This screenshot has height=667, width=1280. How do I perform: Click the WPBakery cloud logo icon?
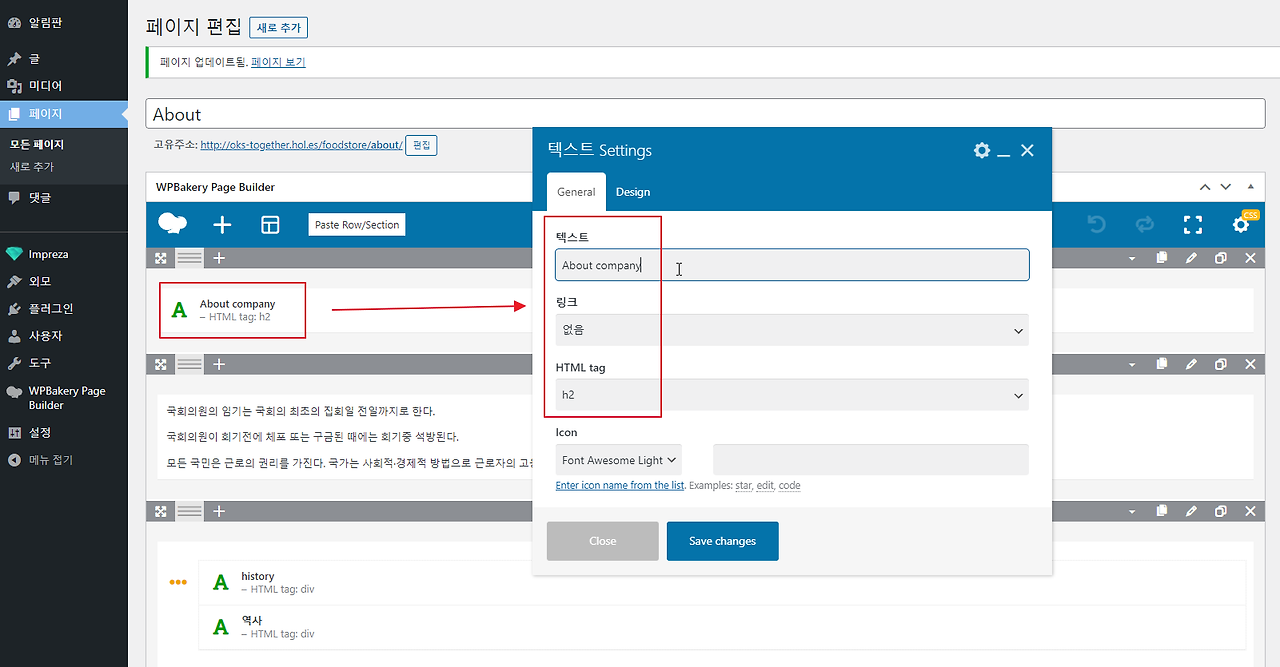pos(173,225)
